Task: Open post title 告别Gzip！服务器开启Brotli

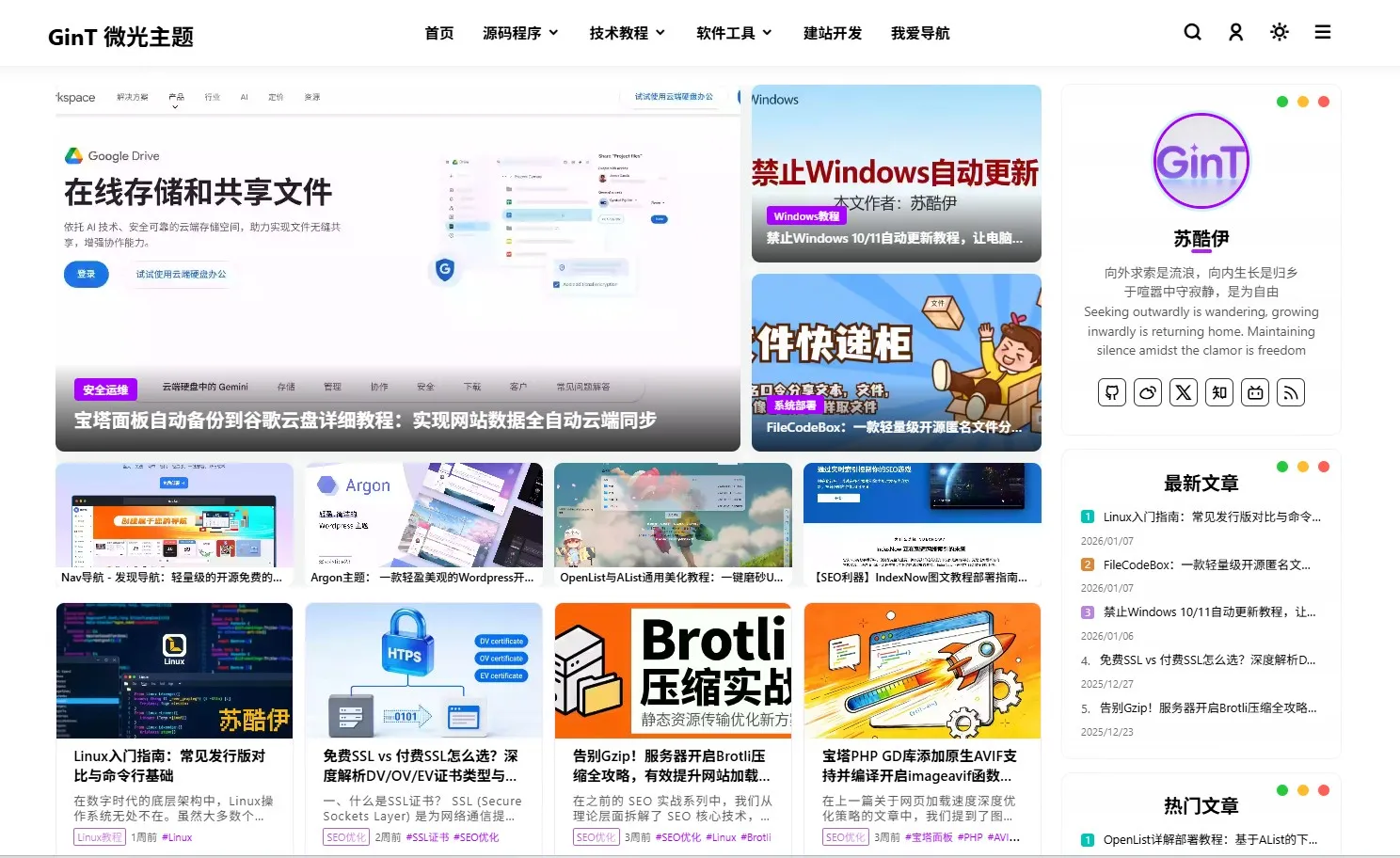Action: coord(672,766)
